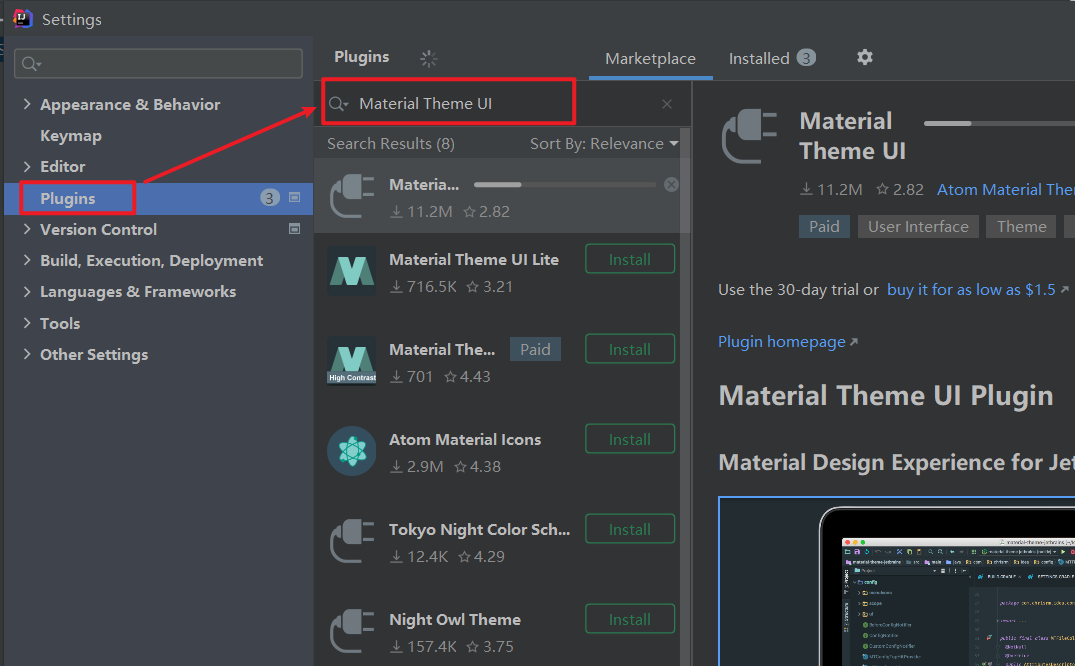Screen dimensions: 1075x666
Task: Clear the plugin search with the X icon
Action: click(666, 104)
